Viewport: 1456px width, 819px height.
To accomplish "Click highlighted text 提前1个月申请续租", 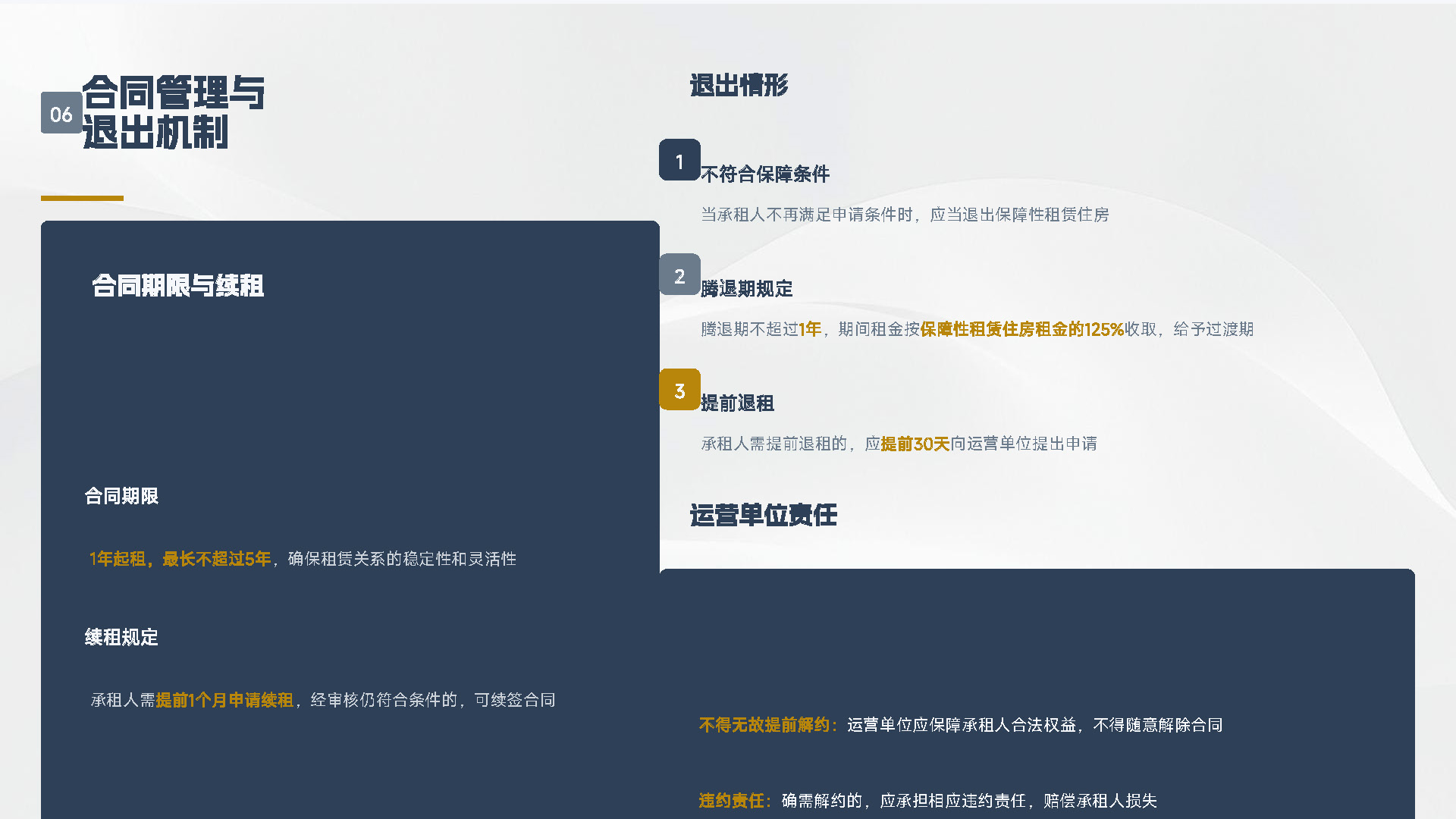I will [224, 700].
